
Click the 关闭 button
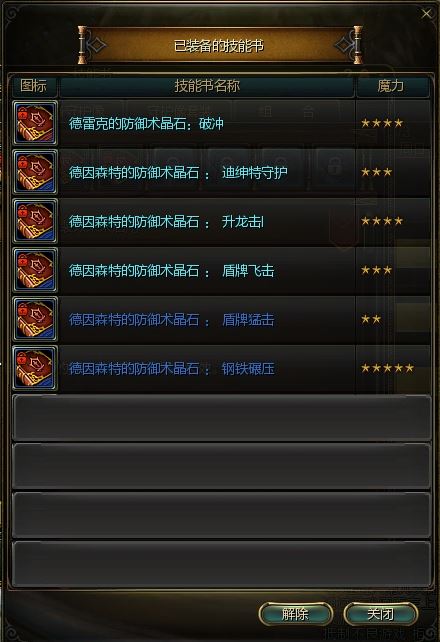[381, 614]
